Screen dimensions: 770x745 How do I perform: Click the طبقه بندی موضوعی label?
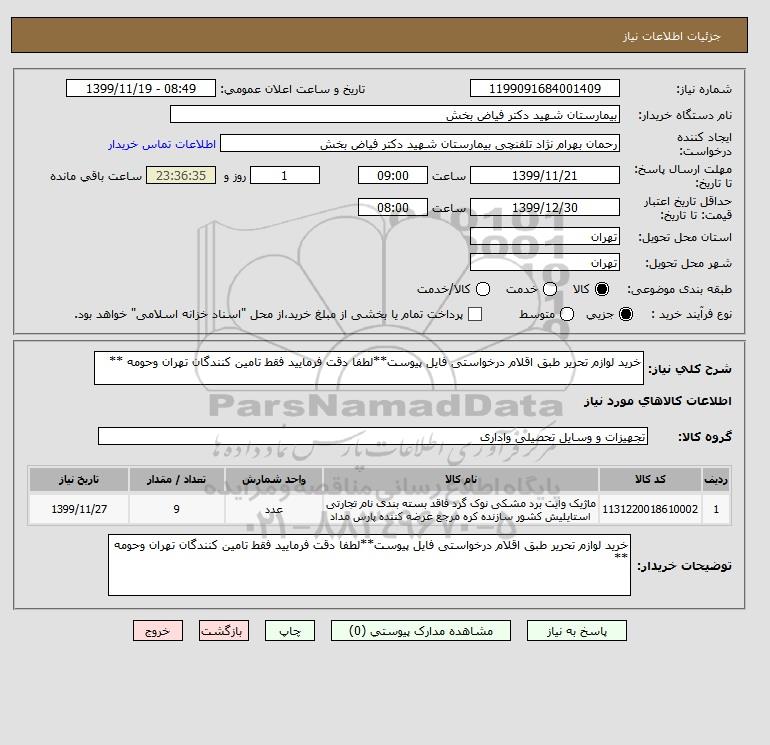click(680, 290)
